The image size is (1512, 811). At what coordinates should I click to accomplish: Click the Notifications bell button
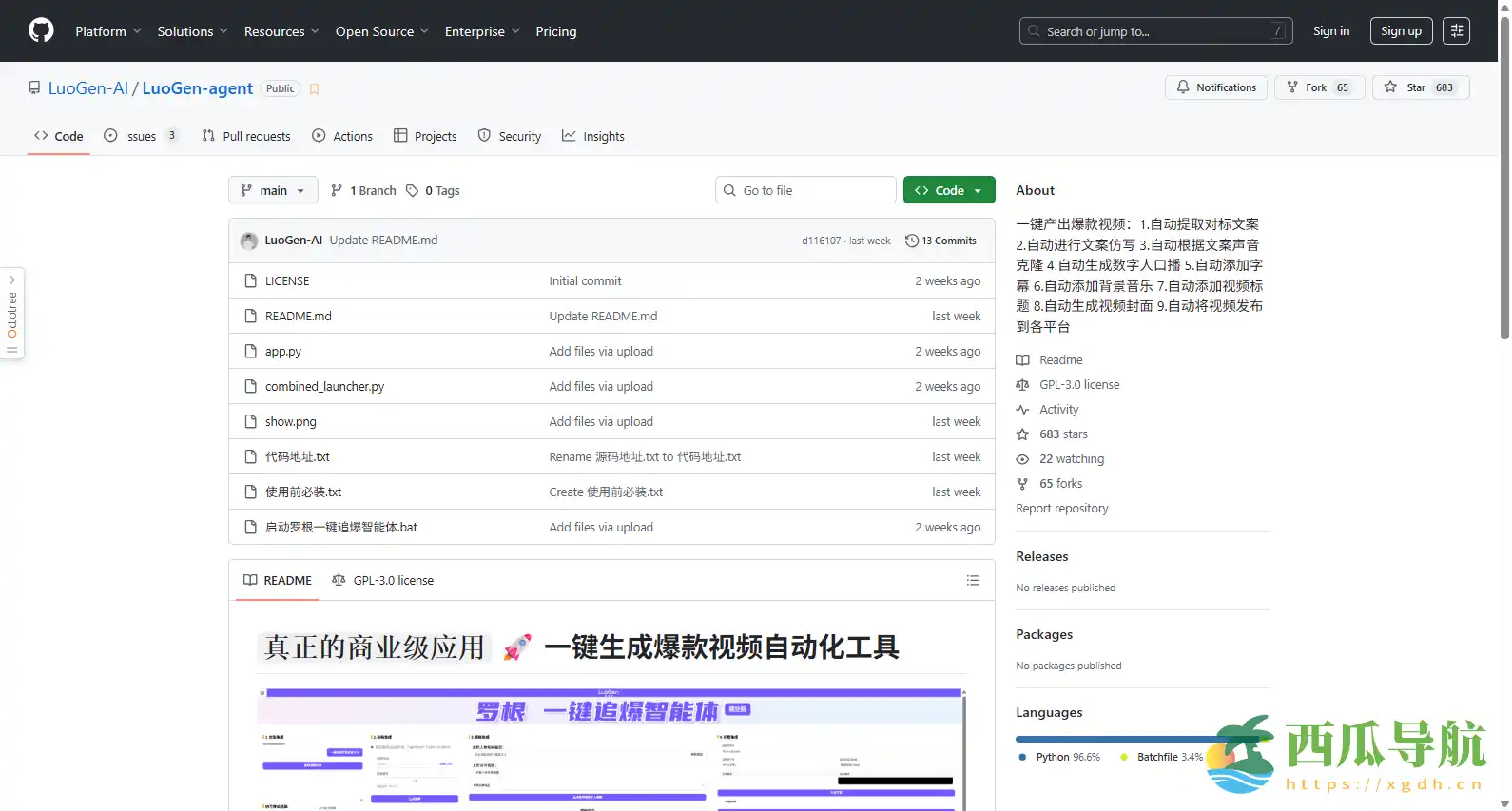pos(1215,87)
